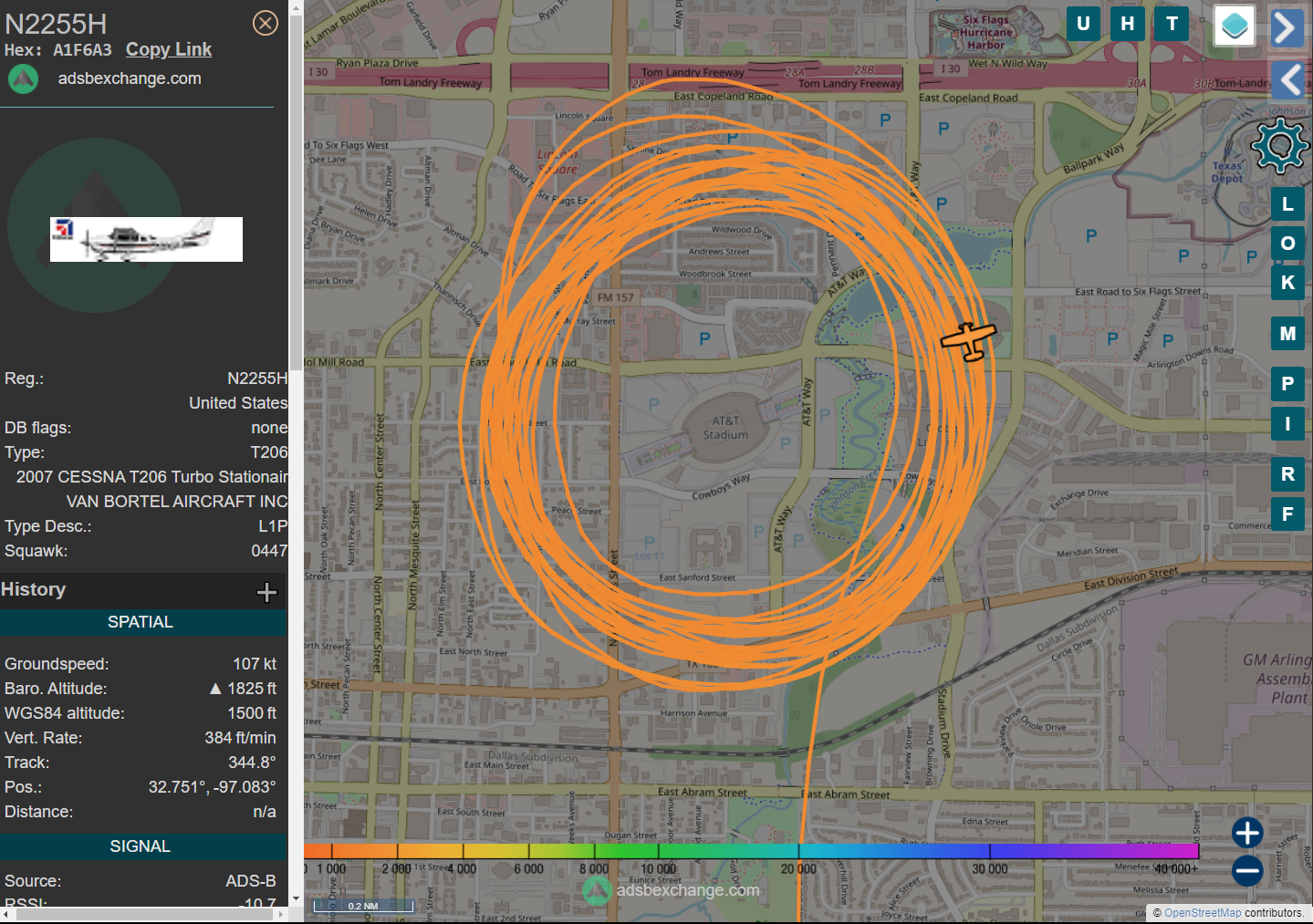Select the orange aircraft icon on map
The height and width of the screenshot is (924, 1313).
[x=968, y=341]
